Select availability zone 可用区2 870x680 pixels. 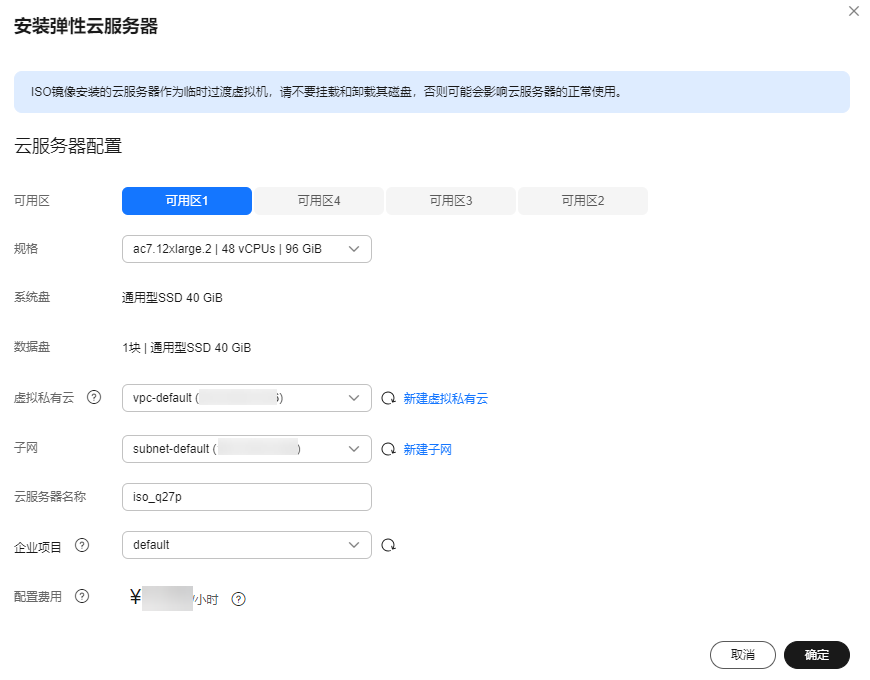(x=583, y=201)
